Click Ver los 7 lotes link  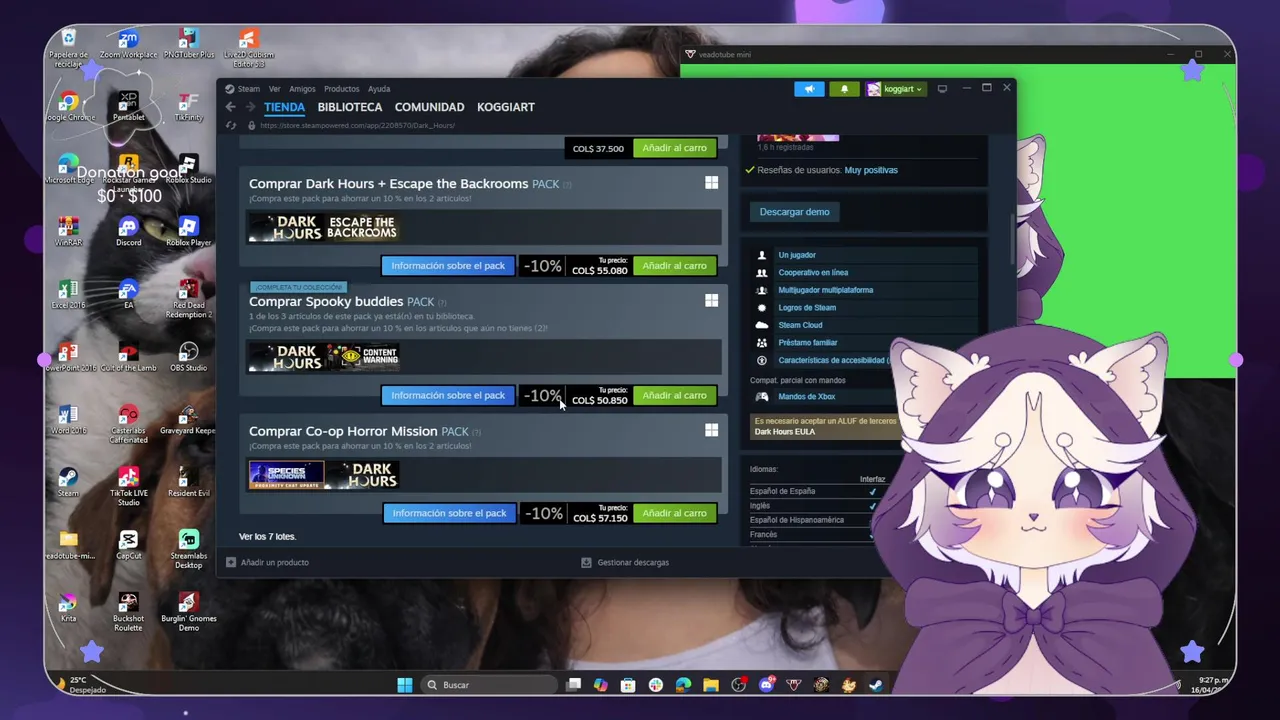[267, 537]
